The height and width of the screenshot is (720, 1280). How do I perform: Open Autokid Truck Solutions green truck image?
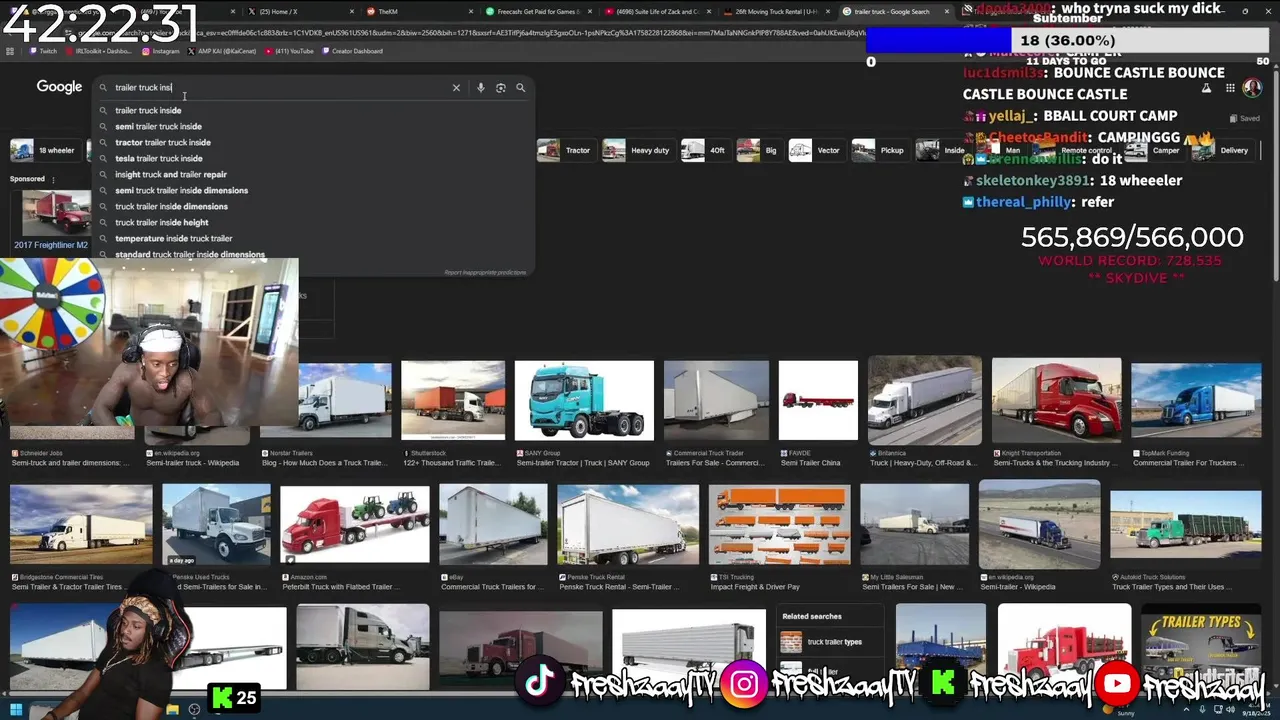pyautogui.click(x=1185, y=524)
